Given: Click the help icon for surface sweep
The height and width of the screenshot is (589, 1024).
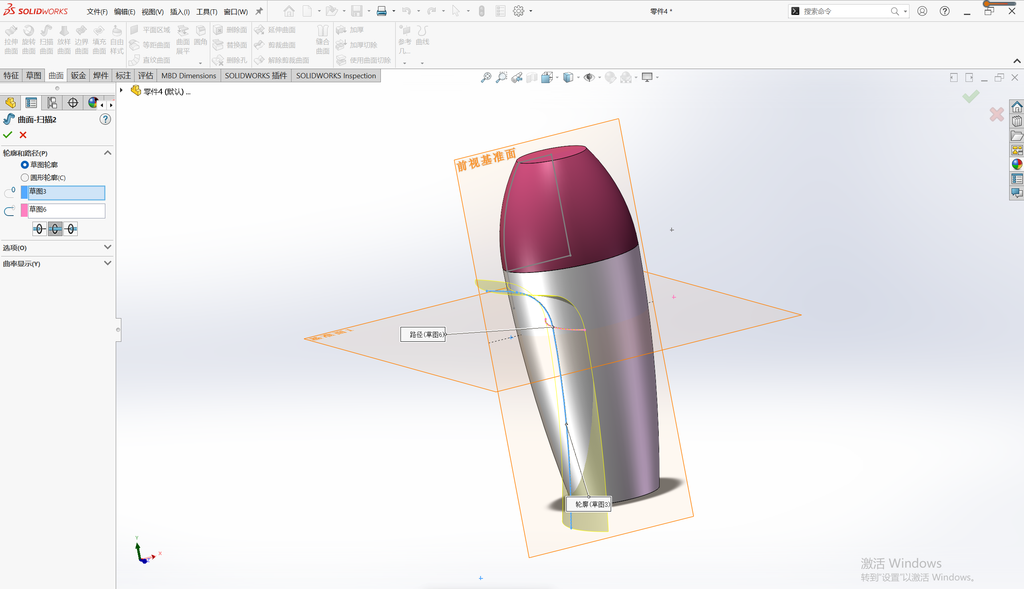Looking at the screenshot, I should coord(105,119).
